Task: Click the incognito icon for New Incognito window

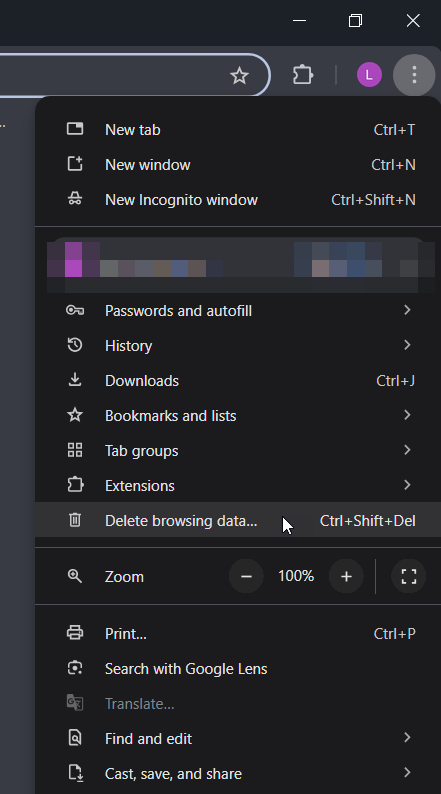Action: coord(75,199)
